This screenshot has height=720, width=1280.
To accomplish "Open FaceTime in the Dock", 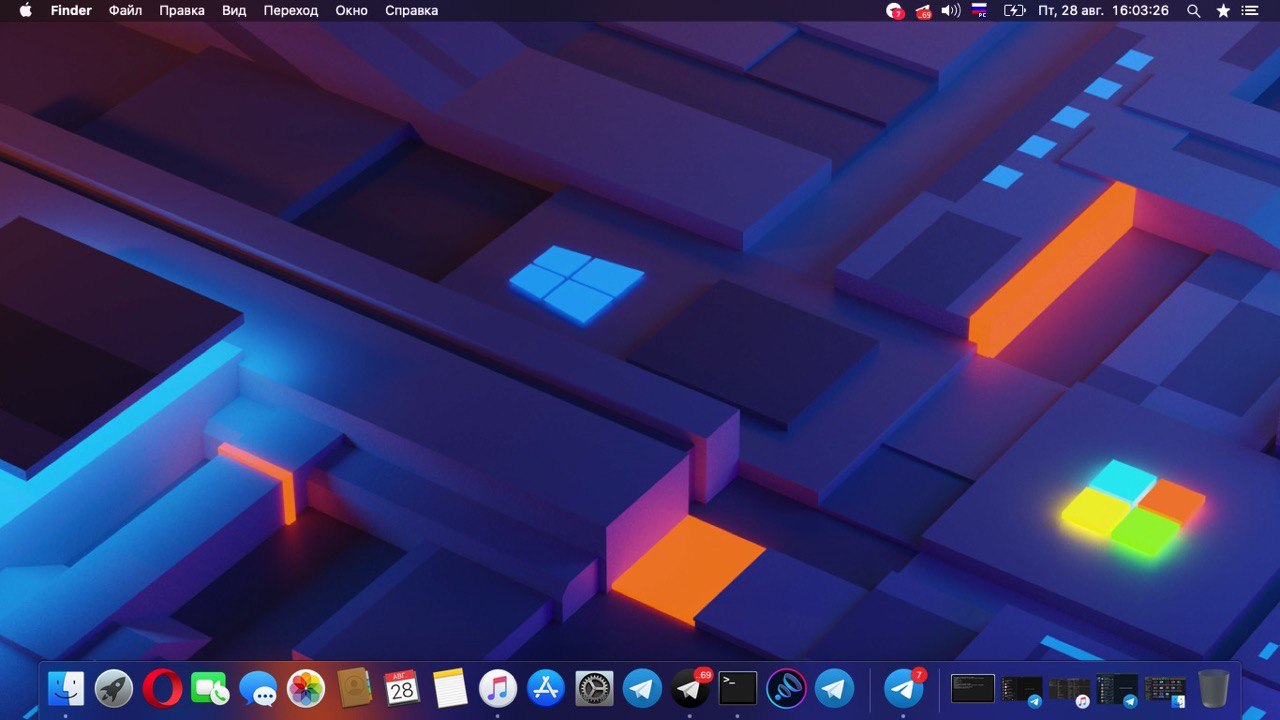I will point(210,688).
